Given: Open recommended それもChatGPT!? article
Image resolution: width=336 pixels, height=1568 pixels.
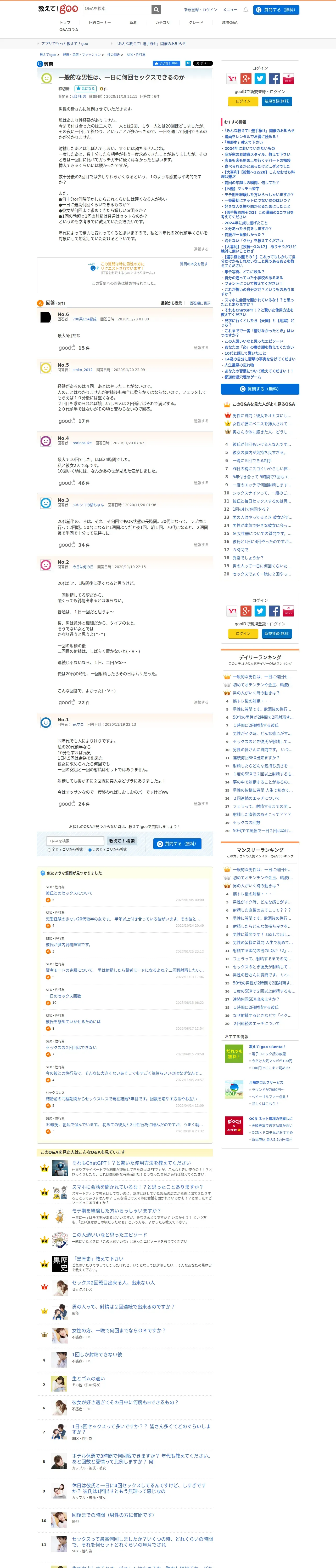Looking at the screenshot, I should 131,1163.
